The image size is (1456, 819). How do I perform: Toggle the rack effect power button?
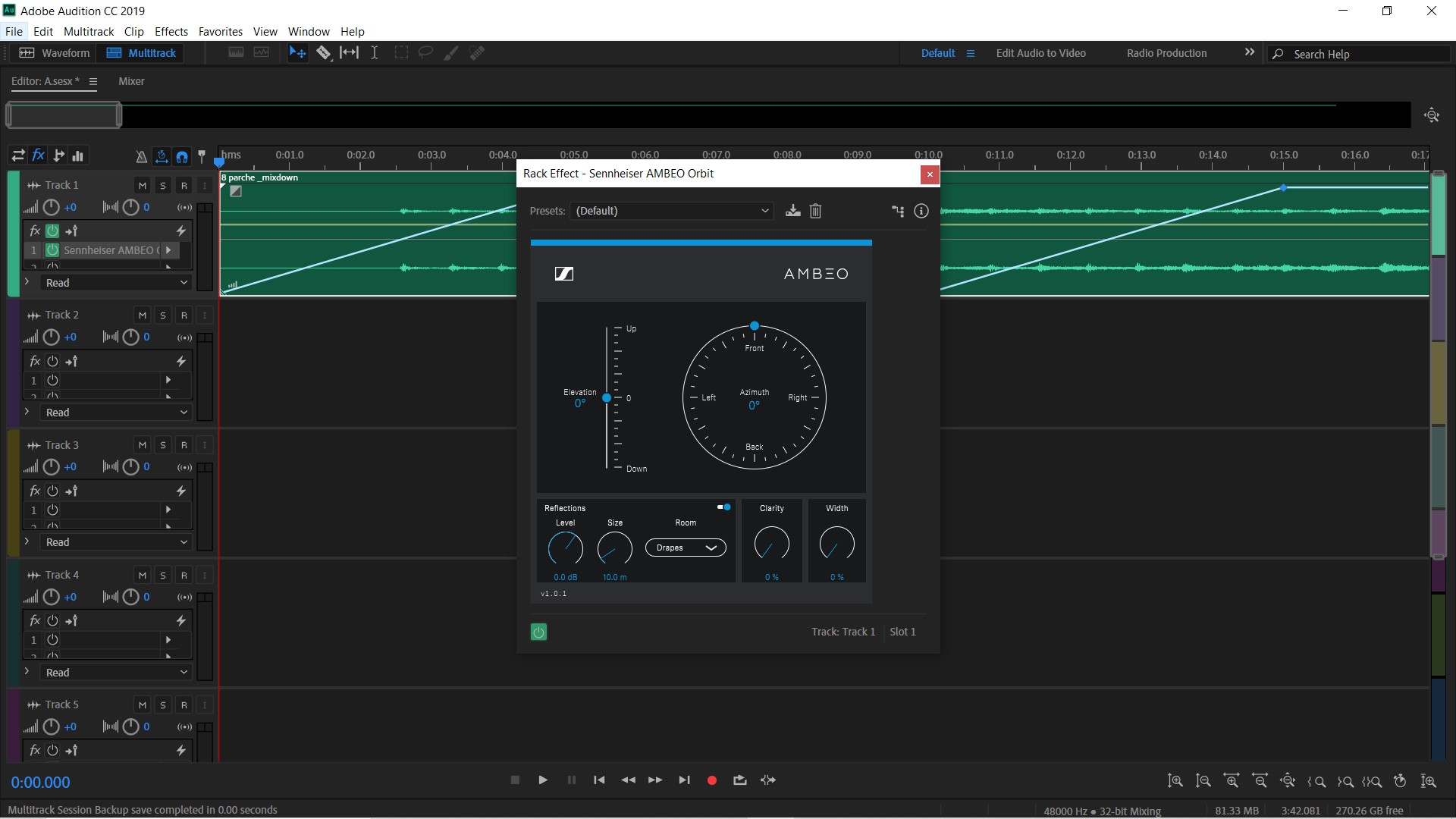538,632
